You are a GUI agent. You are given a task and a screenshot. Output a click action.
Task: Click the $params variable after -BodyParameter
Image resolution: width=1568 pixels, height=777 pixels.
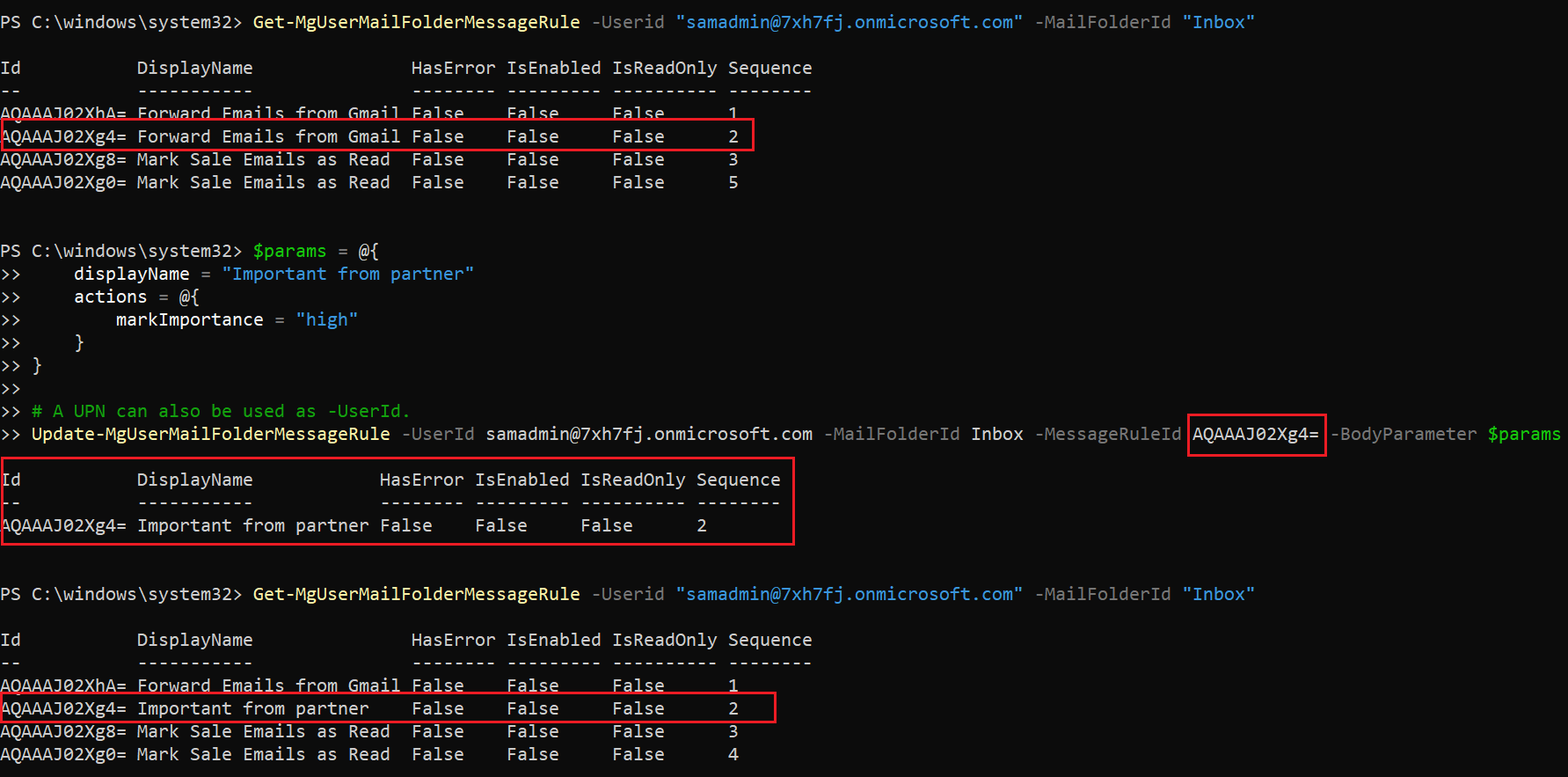point(1524,435)
